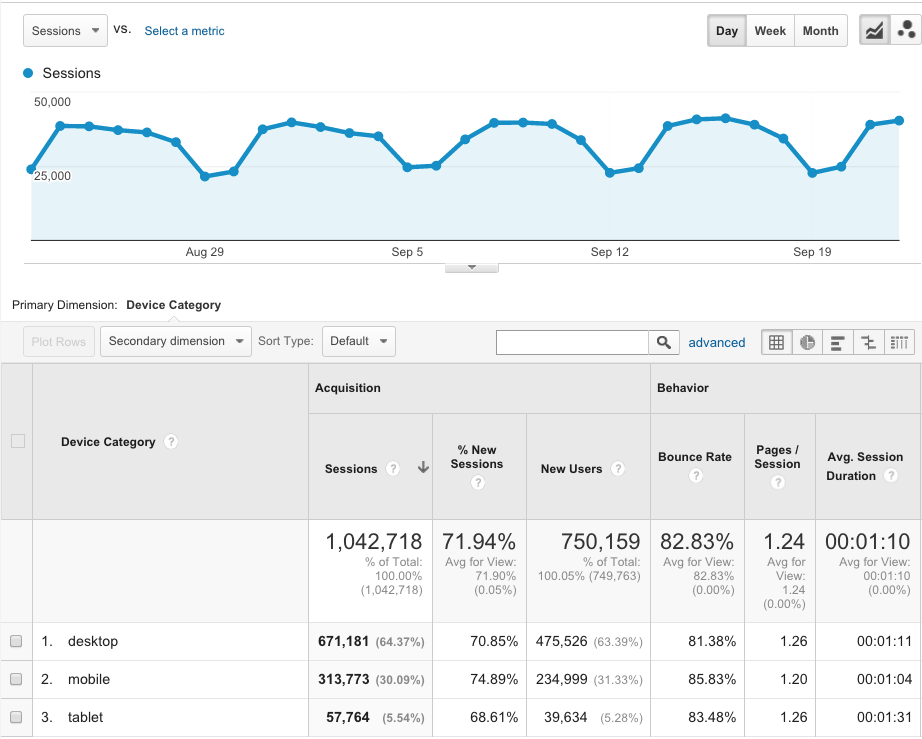The height and width of the screenshot is (739, 922).
Task: Switch the chart to Week granularity
Action: [x=770, y=30]
